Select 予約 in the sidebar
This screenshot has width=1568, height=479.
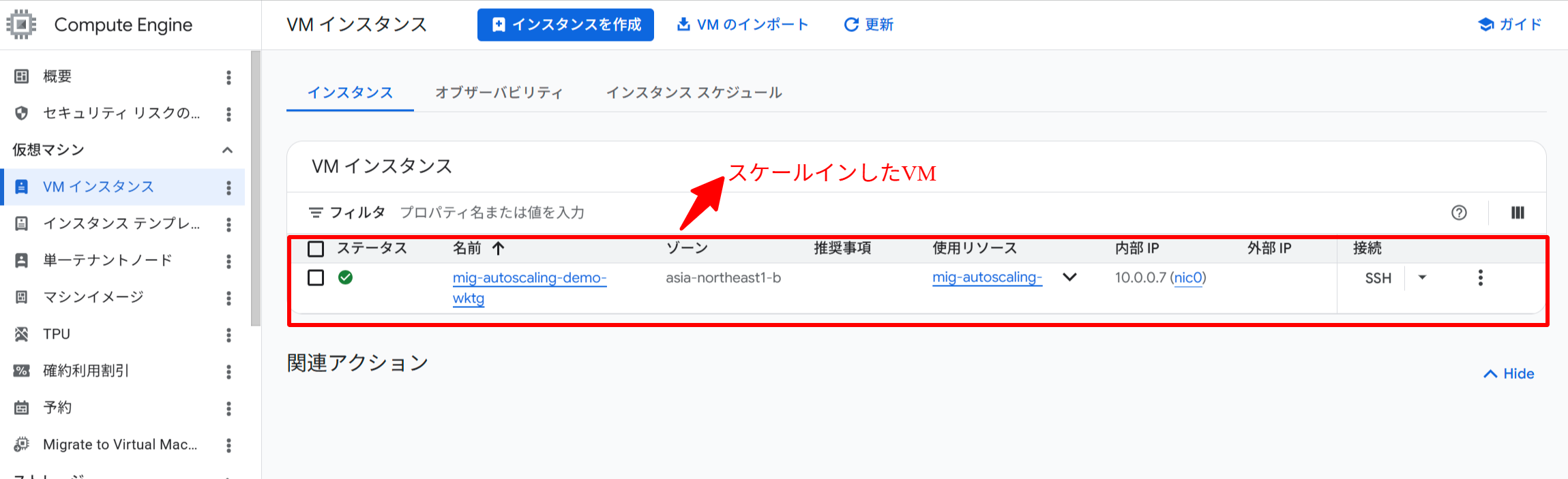(x=57, y=407)
